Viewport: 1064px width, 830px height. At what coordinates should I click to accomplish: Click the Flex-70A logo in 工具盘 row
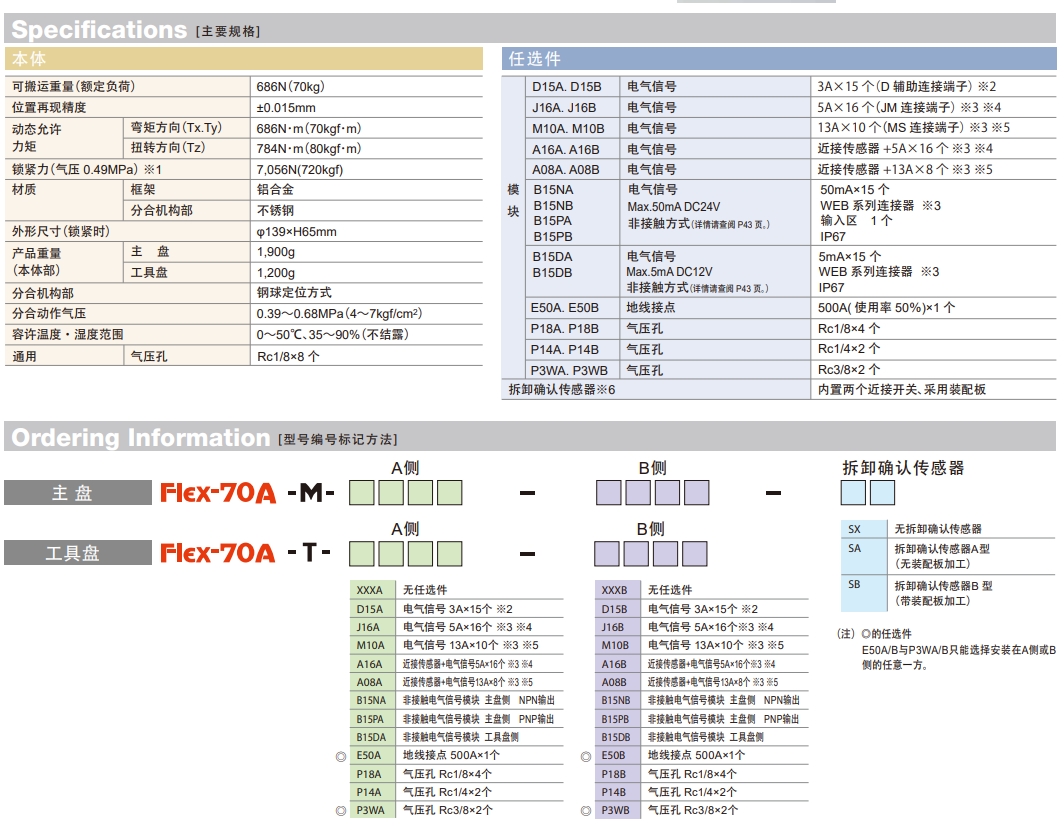coord(218,553)
